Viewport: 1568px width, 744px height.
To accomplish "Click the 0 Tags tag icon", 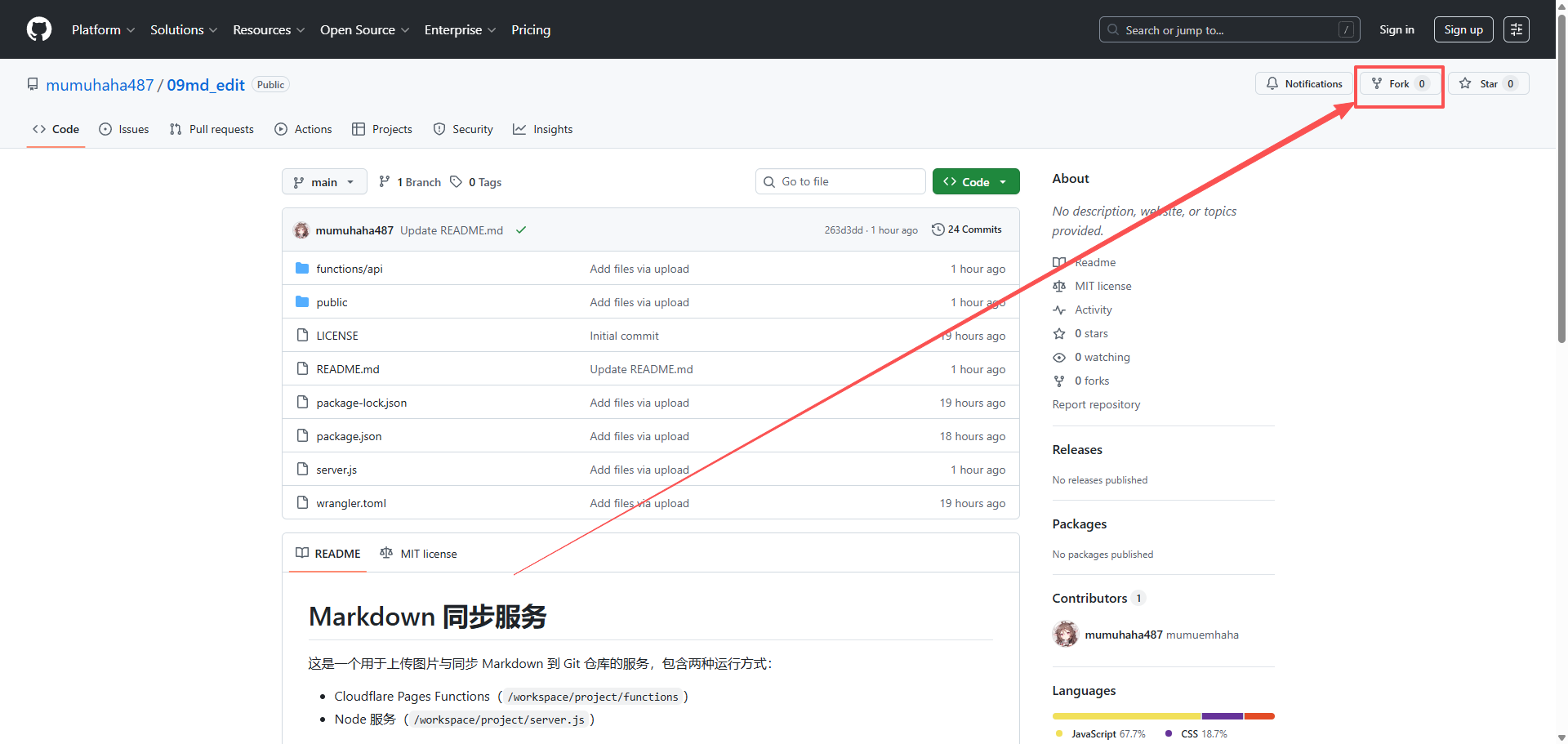I will coord(457,182).
